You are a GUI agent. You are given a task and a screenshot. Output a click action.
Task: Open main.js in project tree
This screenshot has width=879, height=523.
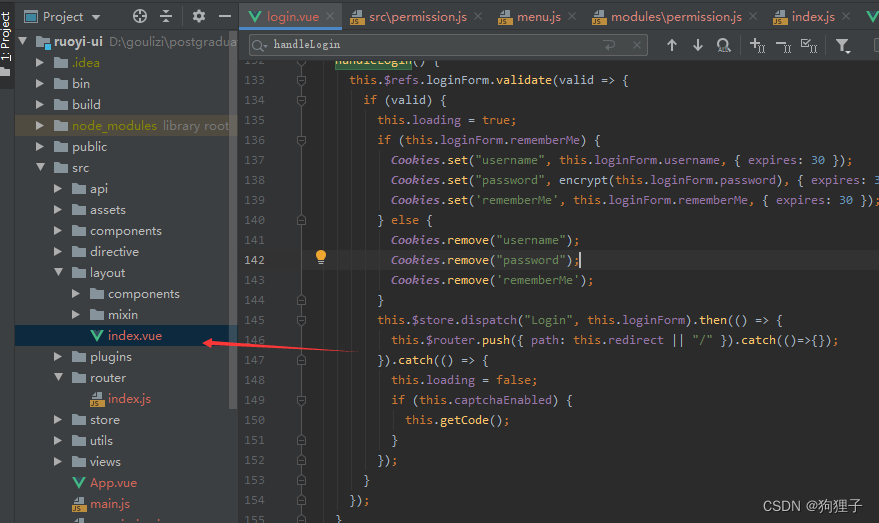[x=110, y=504]
